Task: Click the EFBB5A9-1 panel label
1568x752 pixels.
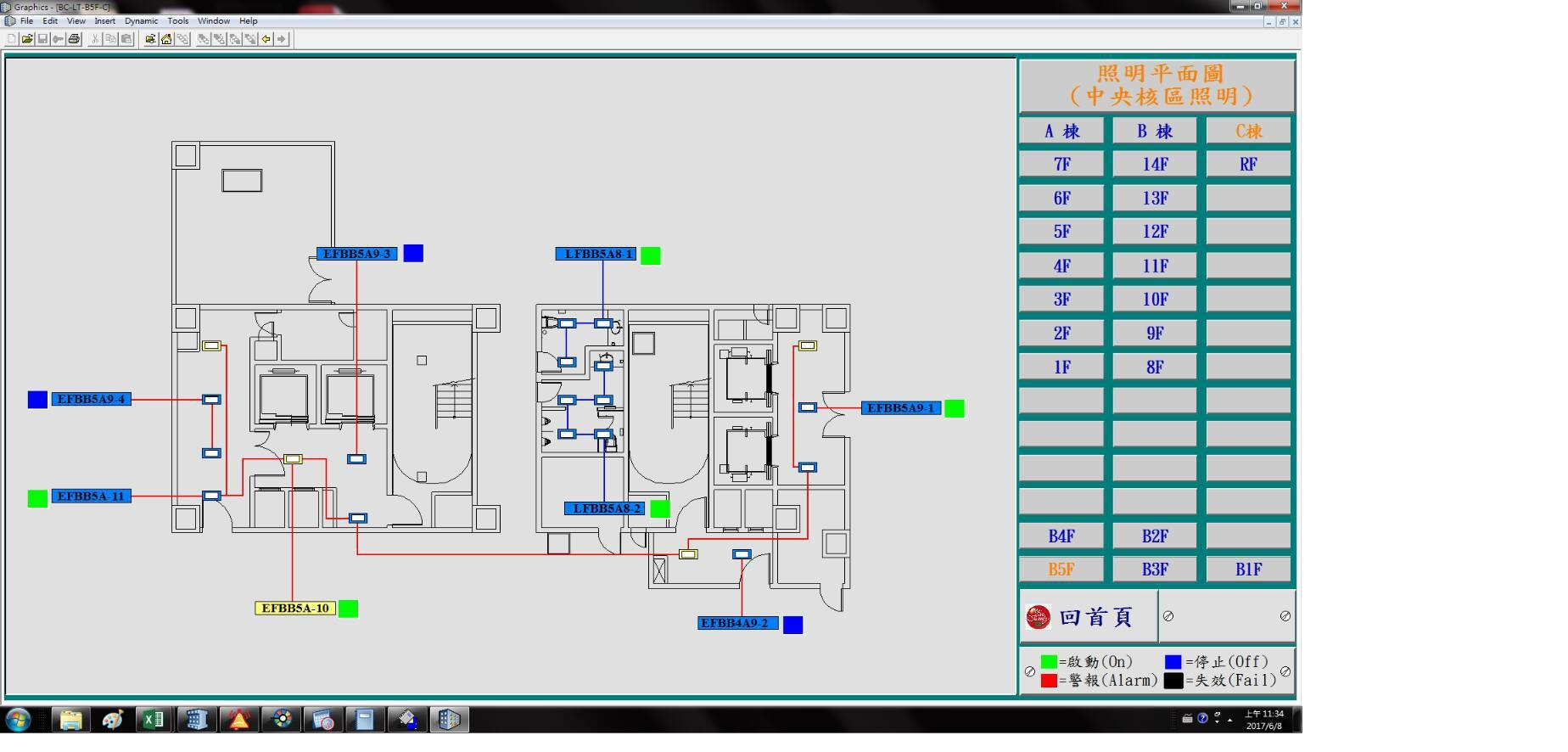Action: tap(900, 408)
